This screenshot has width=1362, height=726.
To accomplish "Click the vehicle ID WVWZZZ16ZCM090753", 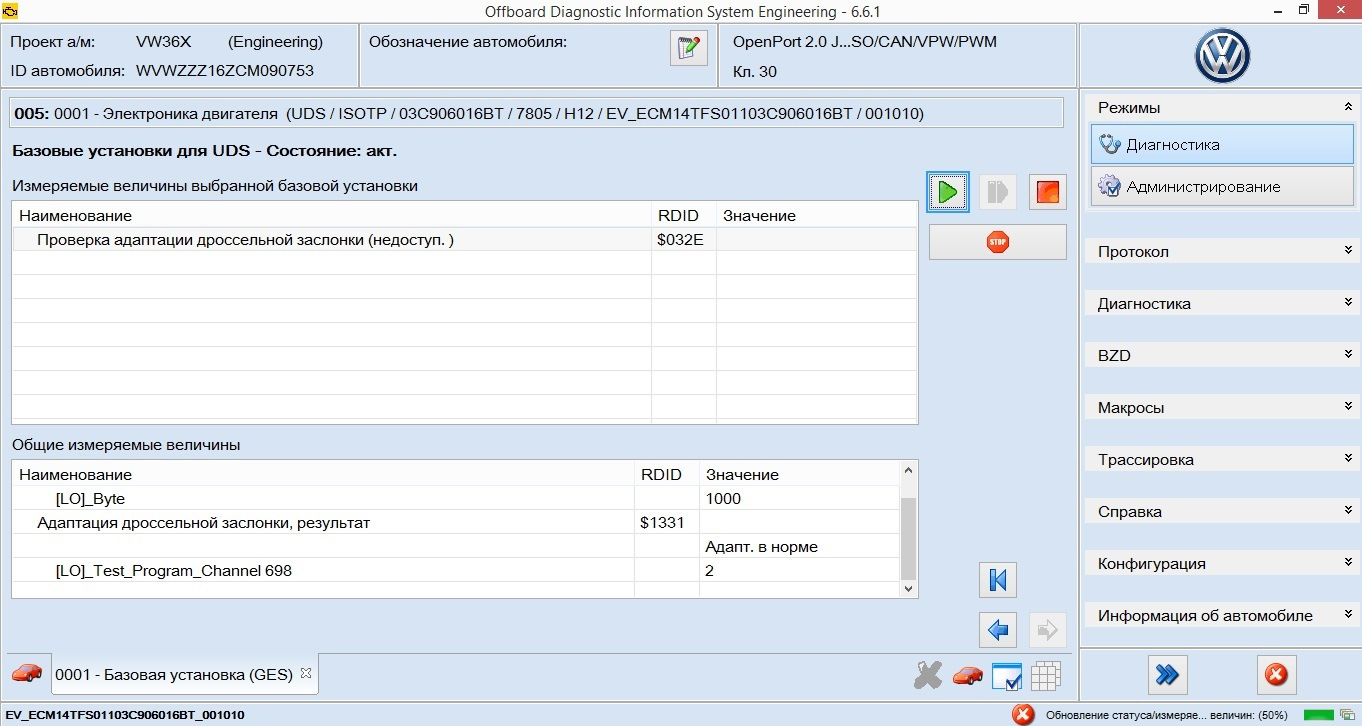I will [x=225, y=71].
